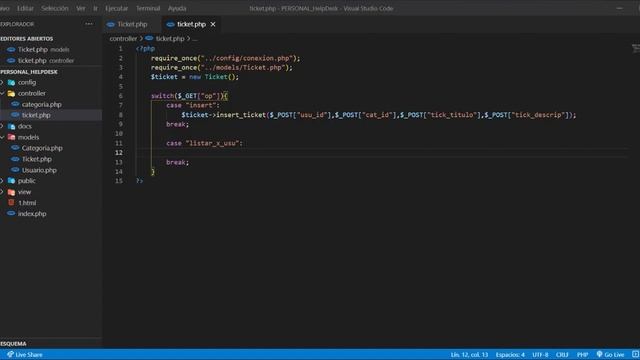Screen dimensions: 640x360
Task: Open the Ver menu
Action: (81, 8)
